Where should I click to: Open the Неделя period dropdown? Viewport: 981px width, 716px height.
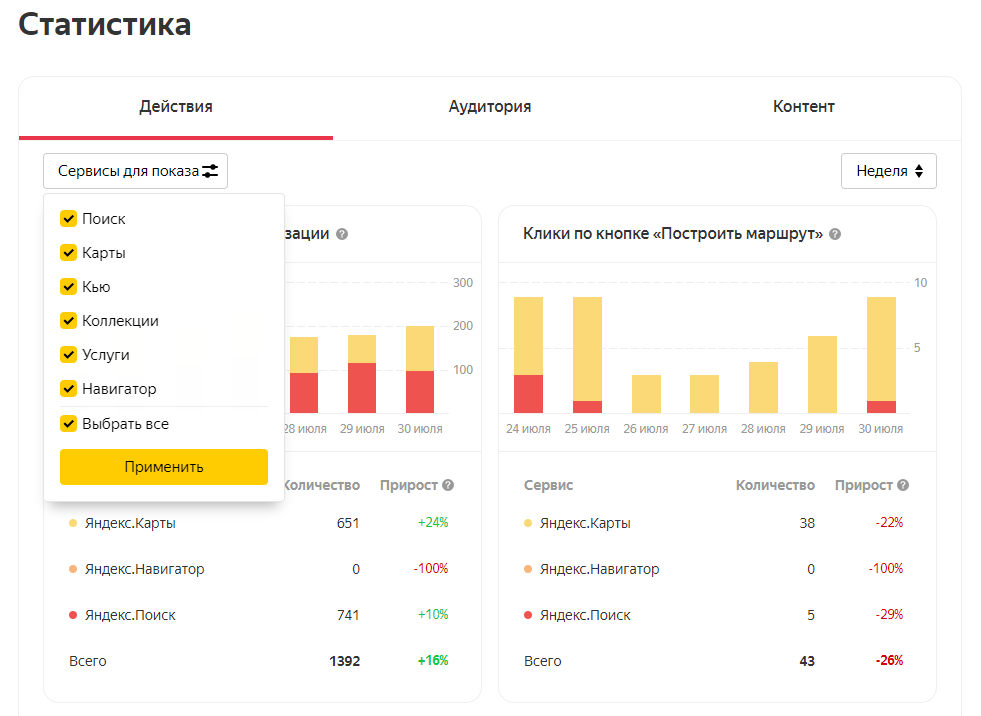pyautogui.click(x=888, y=171)
